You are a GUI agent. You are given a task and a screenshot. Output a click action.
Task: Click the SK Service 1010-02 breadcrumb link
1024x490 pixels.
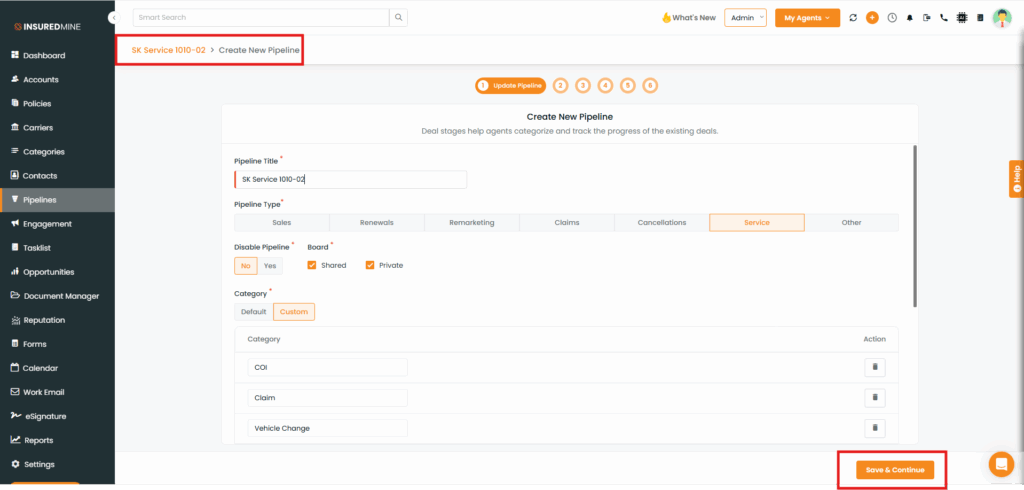[x=168, y=49]
